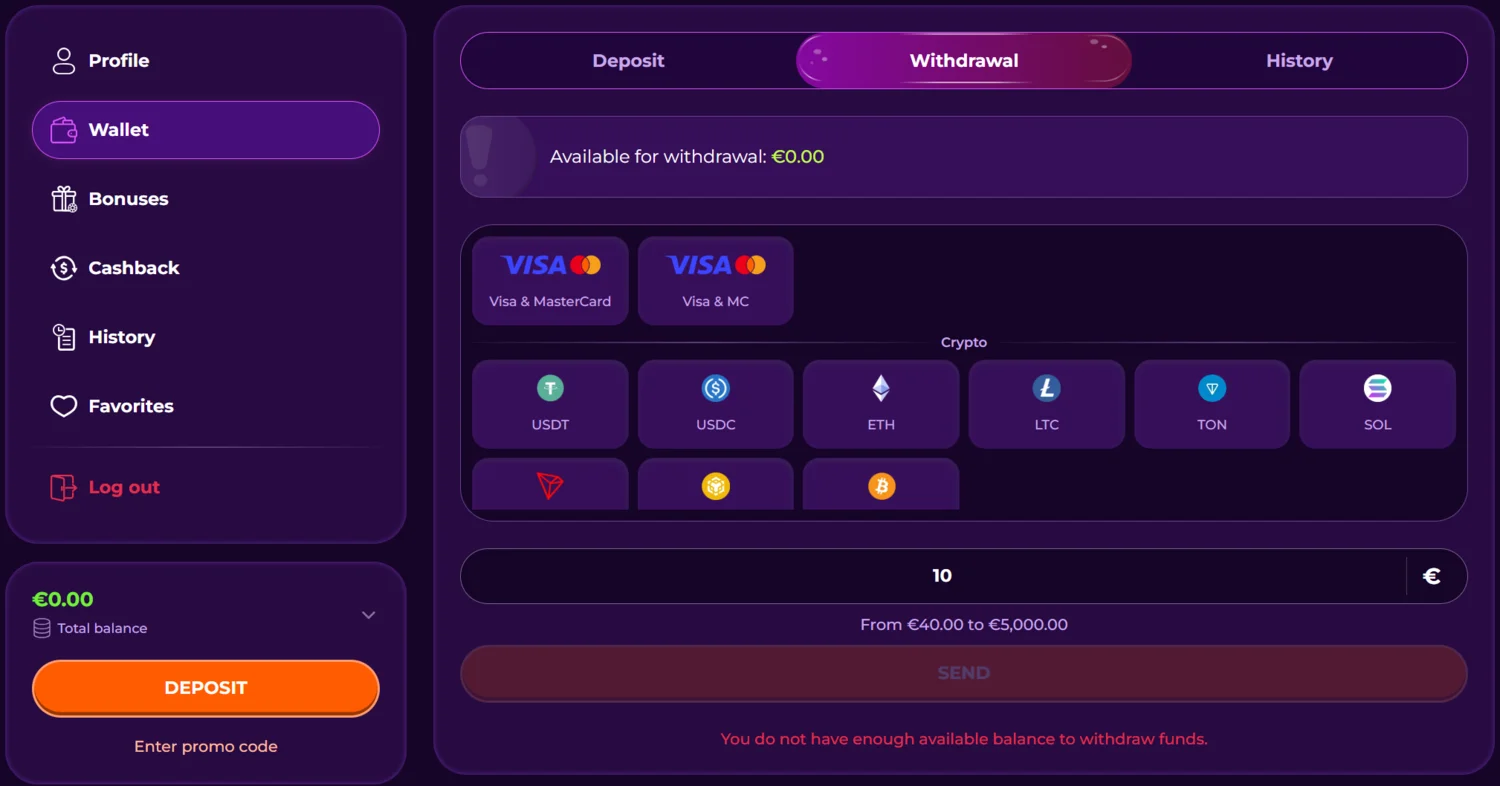
Task: Pick the Litecoin payment option
Action: (x=1046, y=403)
